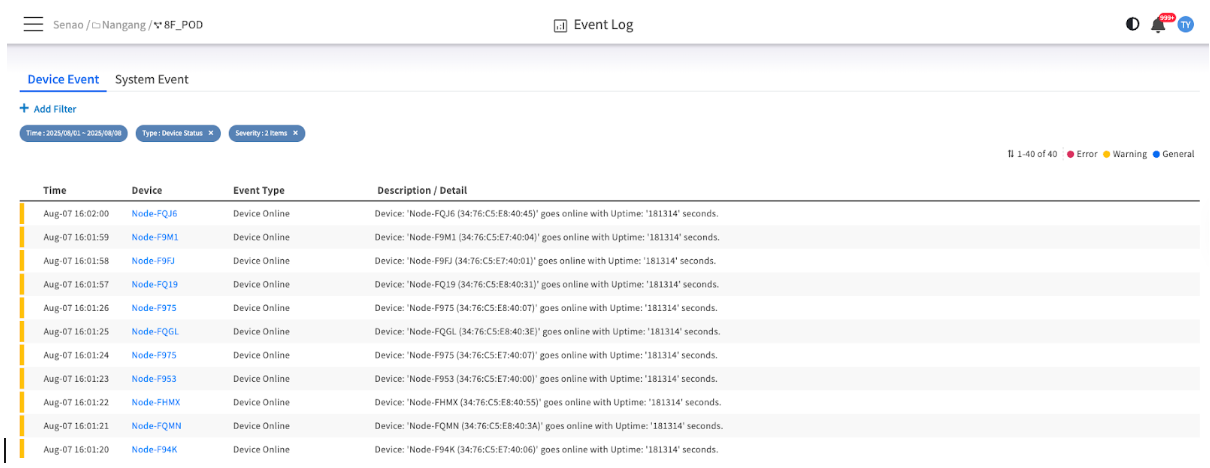Open the Type: Device Status filter chip

point(172,133)
